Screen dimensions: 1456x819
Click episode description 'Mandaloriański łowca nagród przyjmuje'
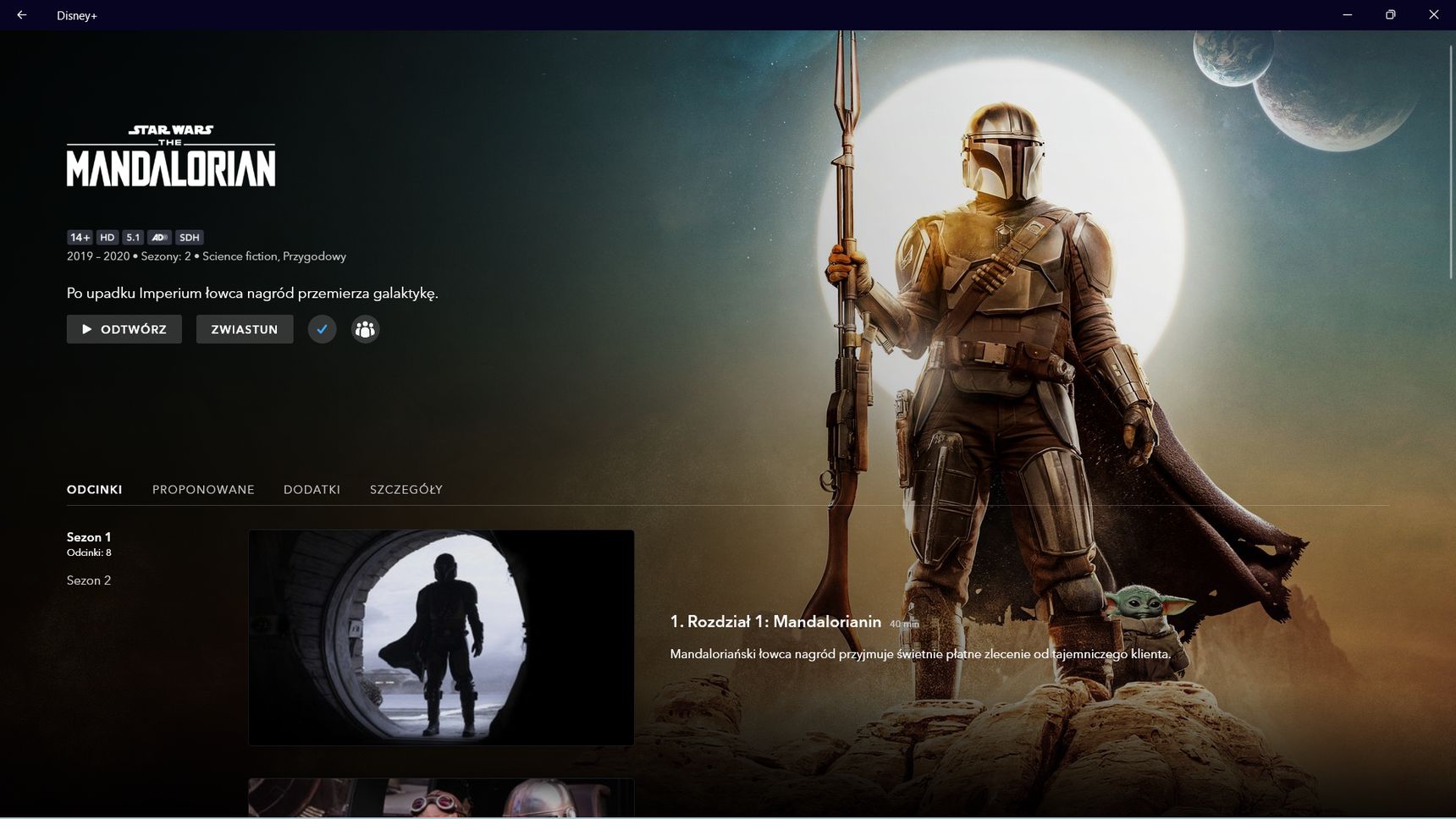(x=920, y=654)
